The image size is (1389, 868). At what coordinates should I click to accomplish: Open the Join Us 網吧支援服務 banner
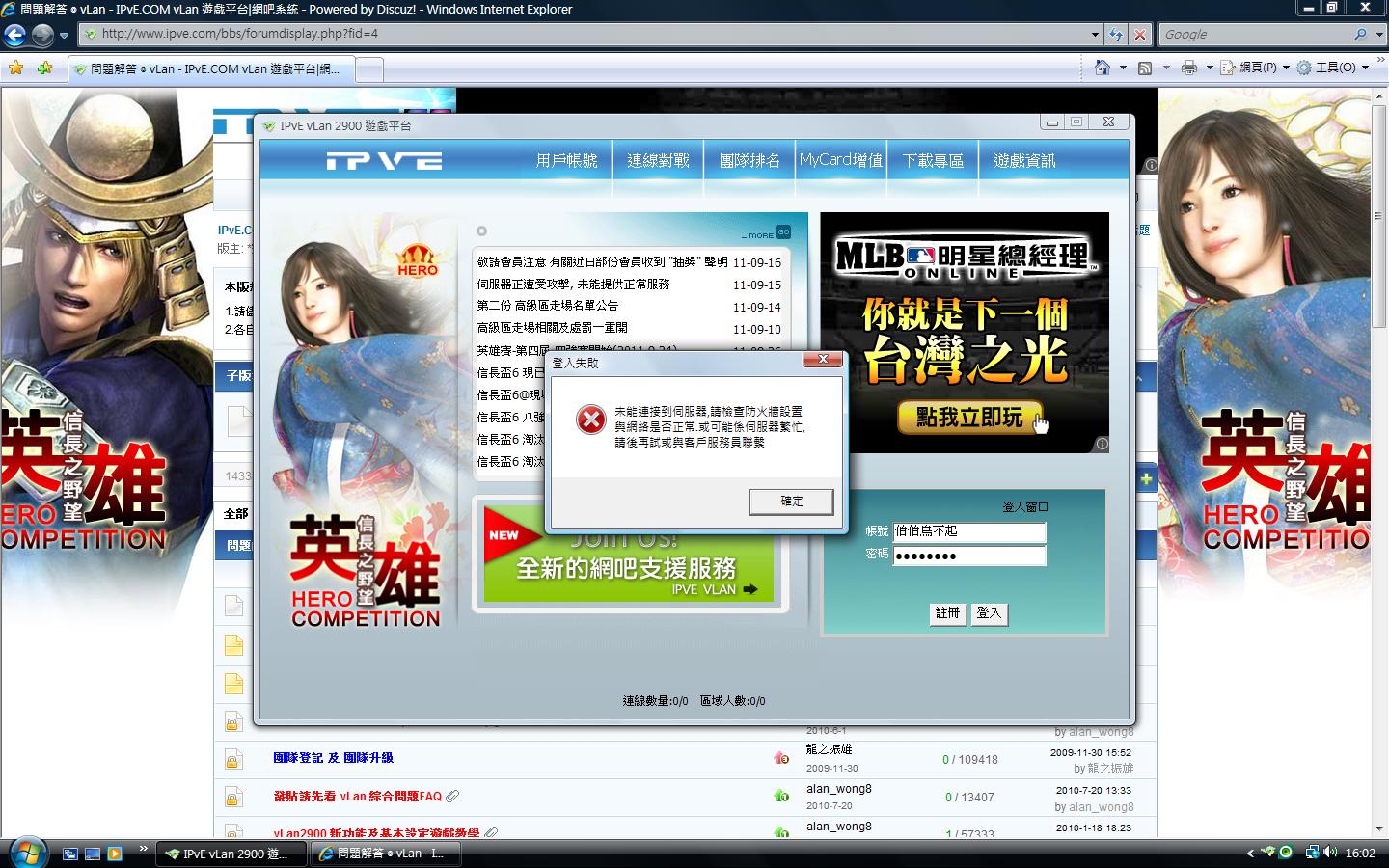click(629, 555)
